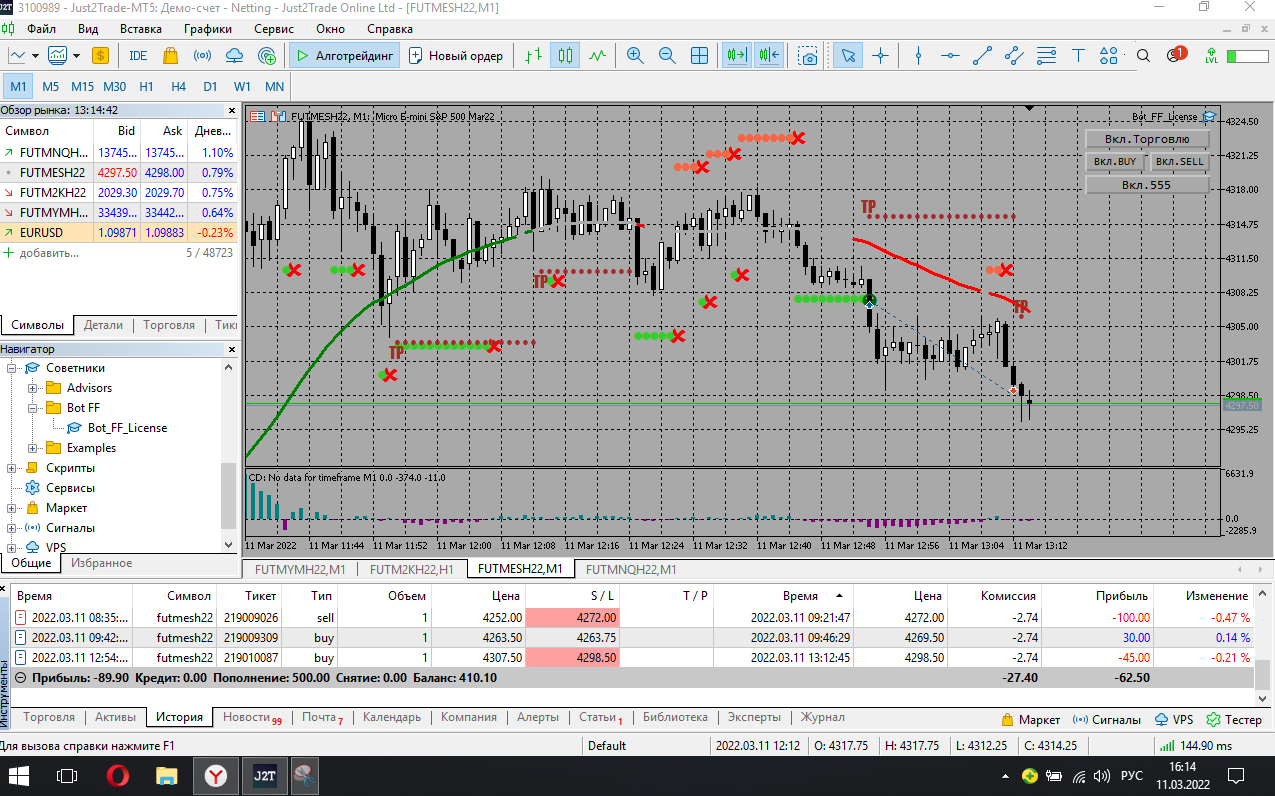Pick the text label tool
Image resolution: width=1275 pixels, height=796 pixels.
[x=1078, y=56]
